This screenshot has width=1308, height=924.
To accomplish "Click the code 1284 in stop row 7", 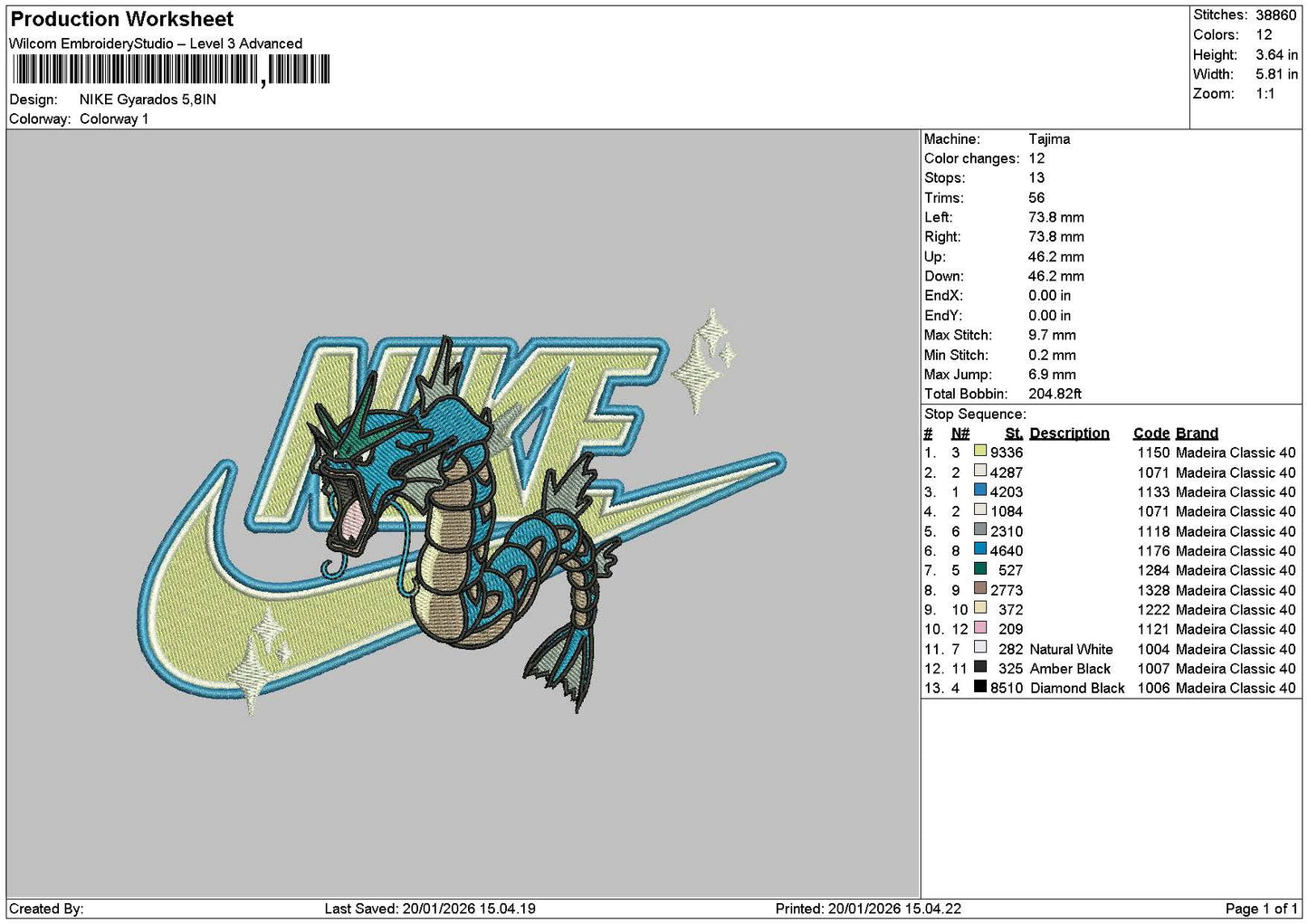I will [1153, 570].
